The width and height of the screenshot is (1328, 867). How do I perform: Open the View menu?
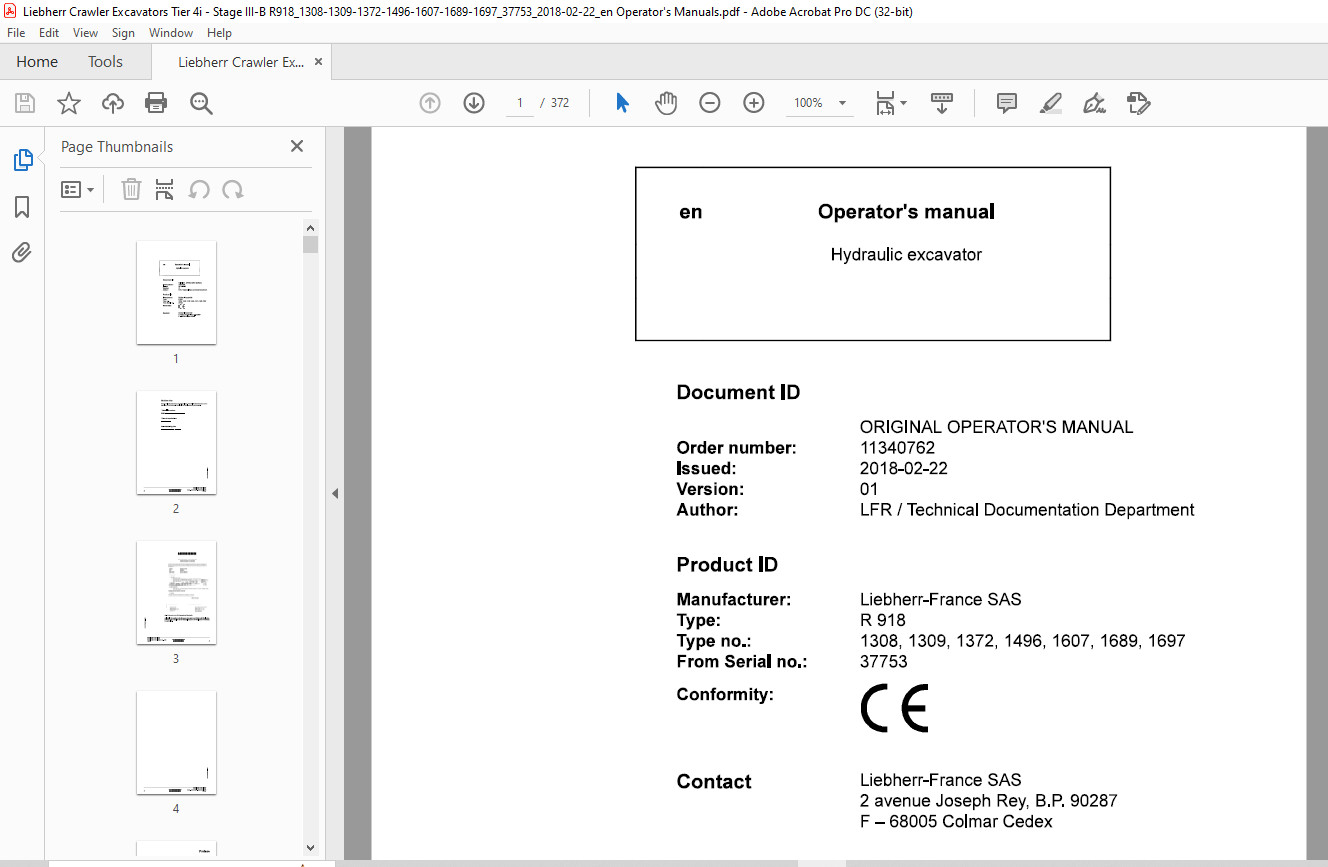(x=85, y=33)
